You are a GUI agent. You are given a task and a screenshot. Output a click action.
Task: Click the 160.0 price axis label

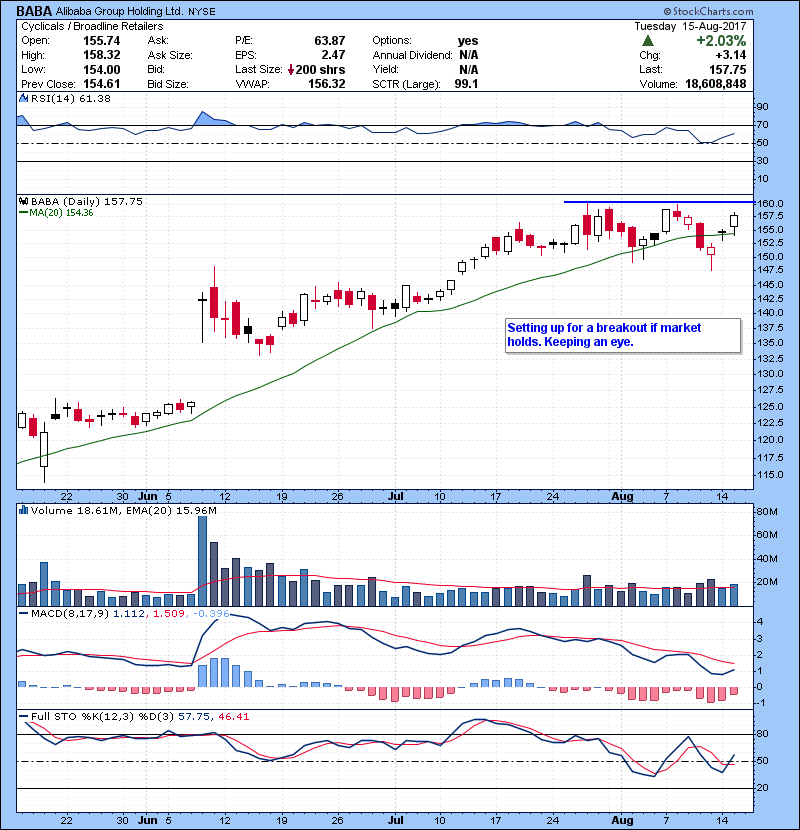click(770, 204)
